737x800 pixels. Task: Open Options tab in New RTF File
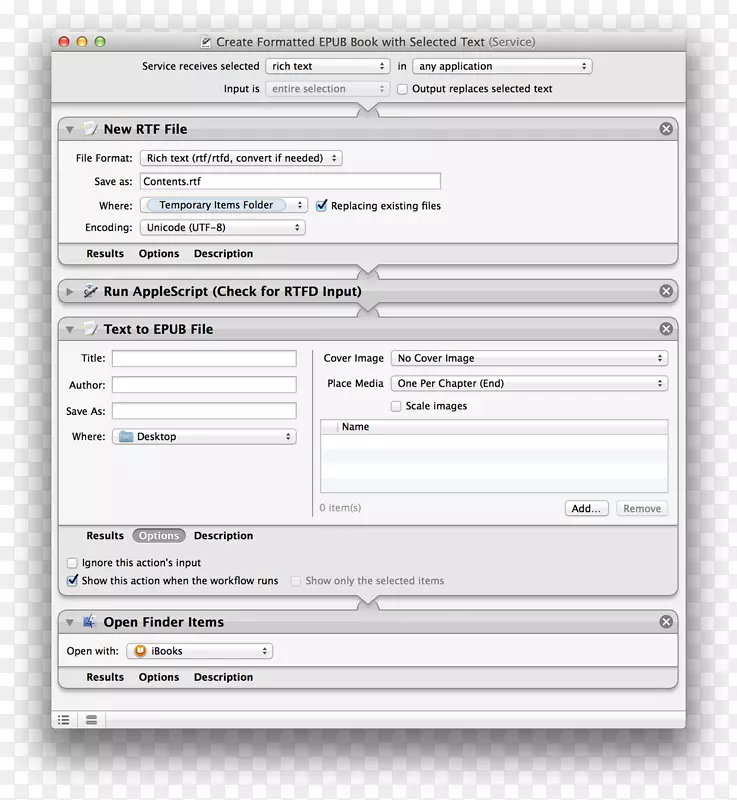coord(159,254)
